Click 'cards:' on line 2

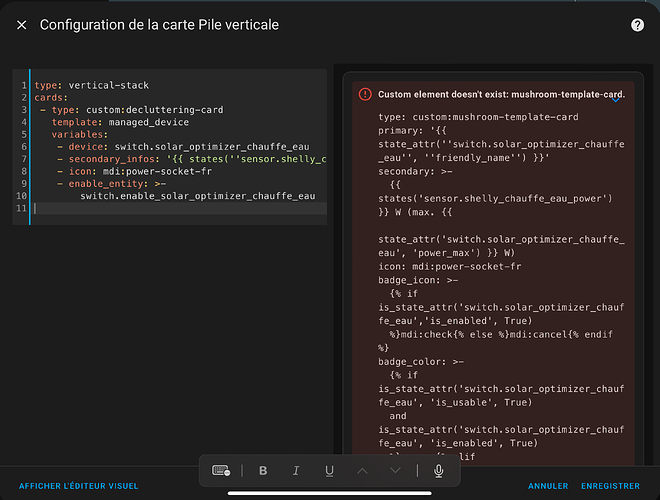pyautogui.click(x=51, y=98)
